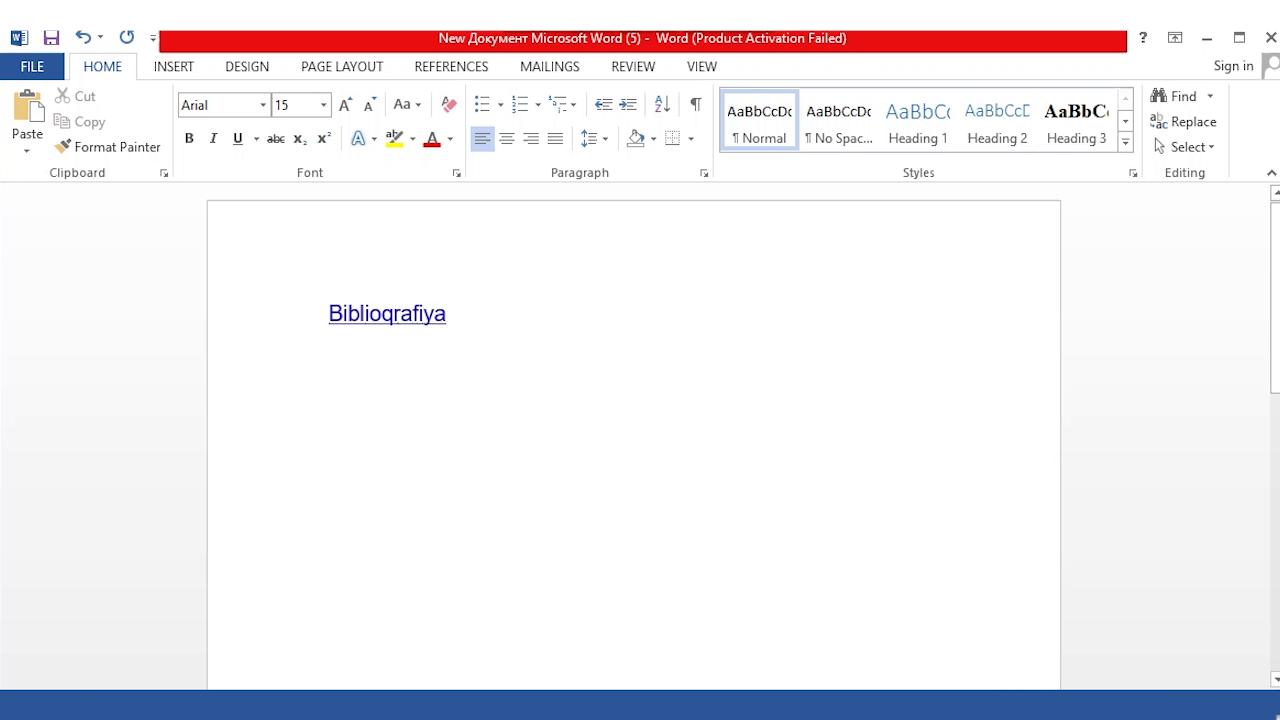Click the Clear All Formatting eraser icon
Image resolution: width=1280 pixels, height=720 pixels.
(449, 105)
